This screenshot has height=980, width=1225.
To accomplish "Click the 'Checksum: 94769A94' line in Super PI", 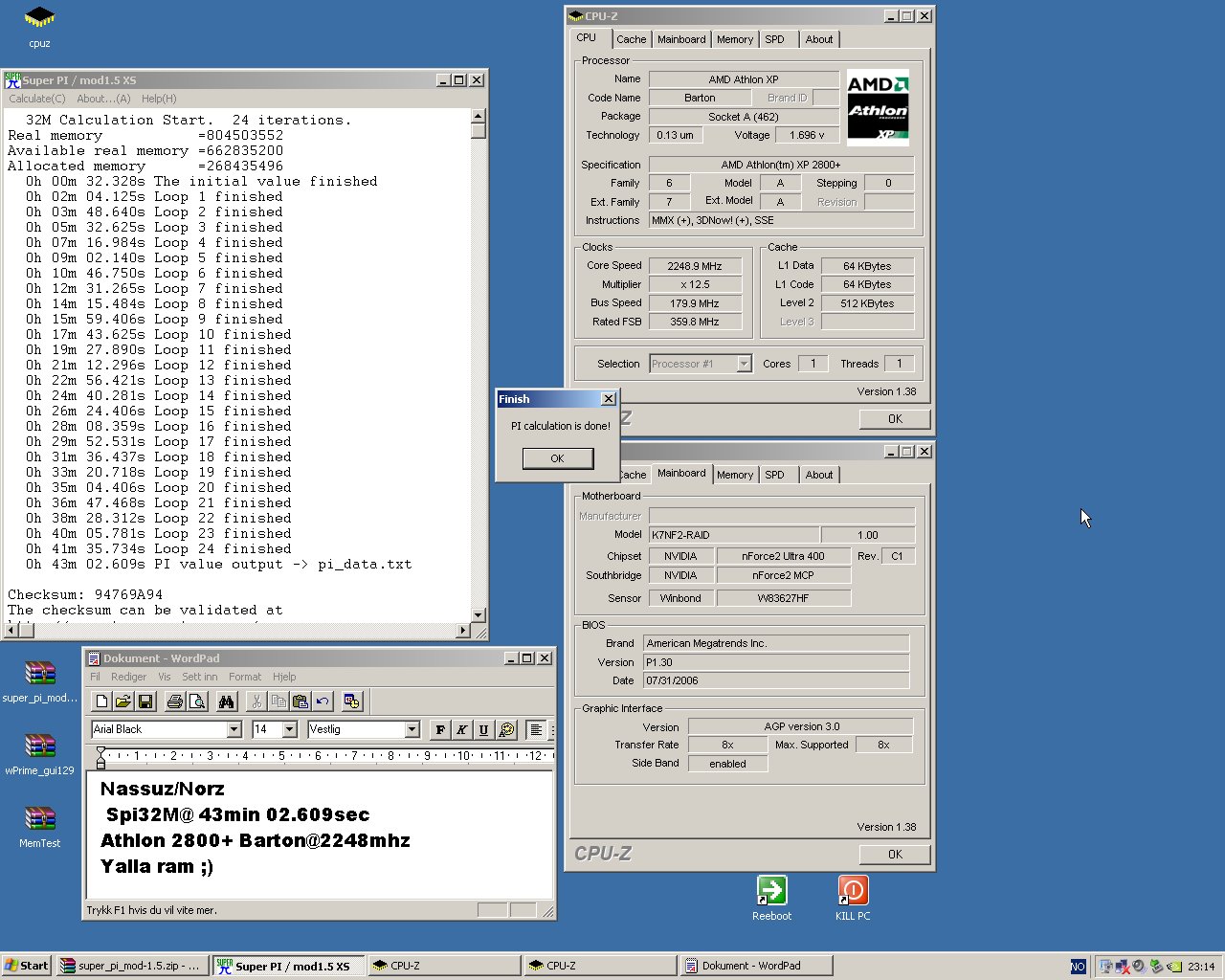I will click(85, 594).
